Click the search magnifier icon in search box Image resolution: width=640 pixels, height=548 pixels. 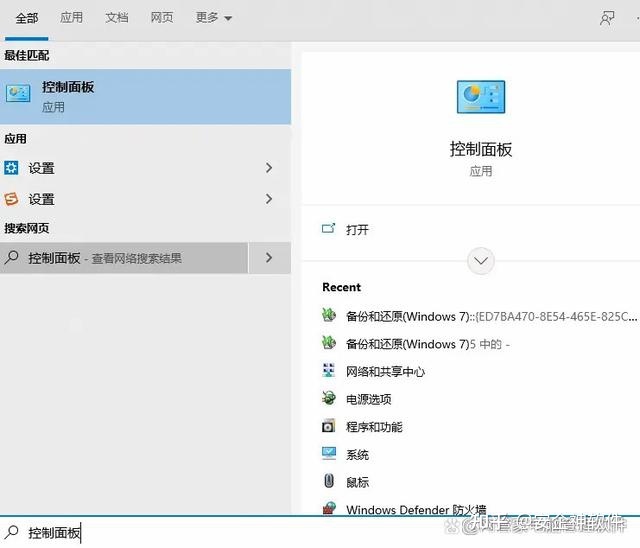12,532
